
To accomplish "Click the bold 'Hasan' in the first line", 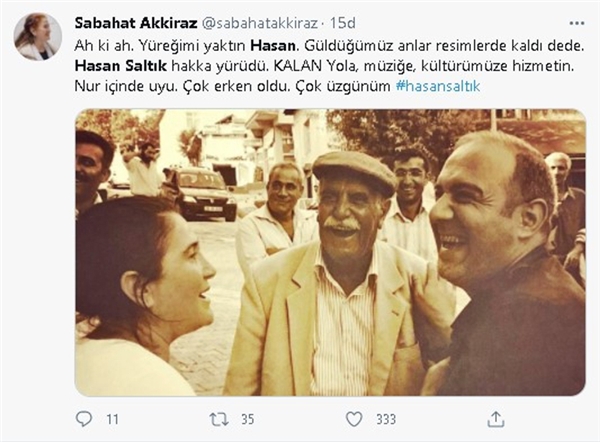I will click(273, 46).
